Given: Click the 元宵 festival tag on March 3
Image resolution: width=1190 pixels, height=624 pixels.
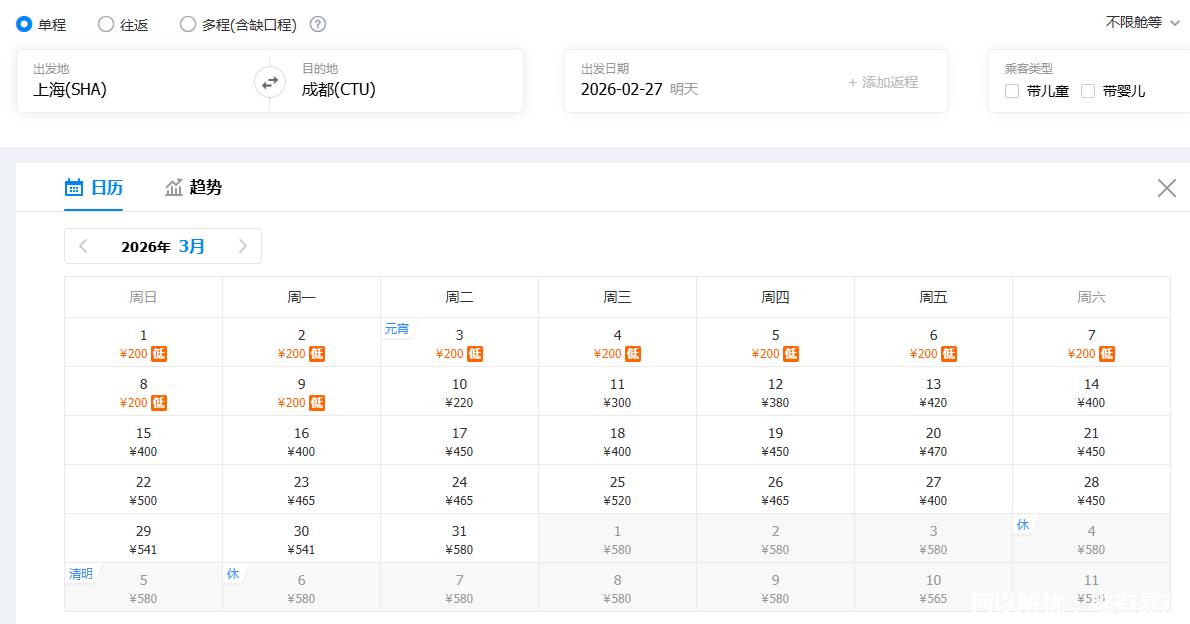Looking at the screenshot, I should (397, 329).
